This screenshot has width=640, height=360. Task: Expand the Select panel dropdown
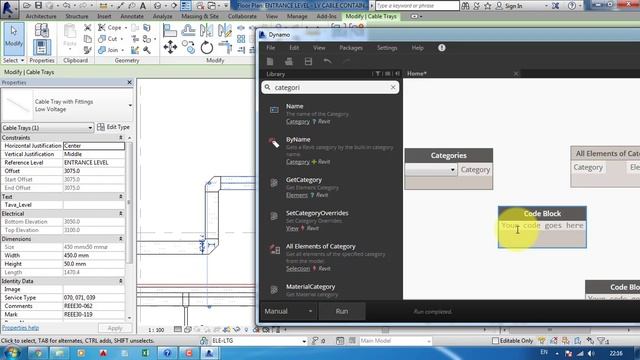(x=14, y=60)
